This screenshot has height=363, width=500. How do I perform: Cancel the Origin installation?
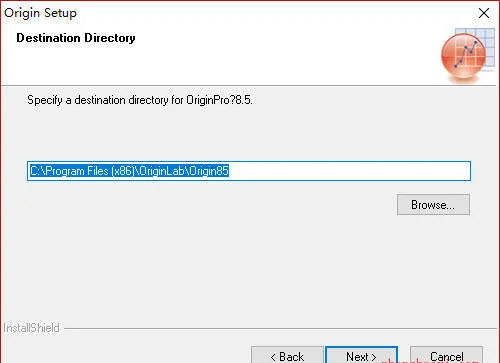pyautogui.click(x=446, y=355)
